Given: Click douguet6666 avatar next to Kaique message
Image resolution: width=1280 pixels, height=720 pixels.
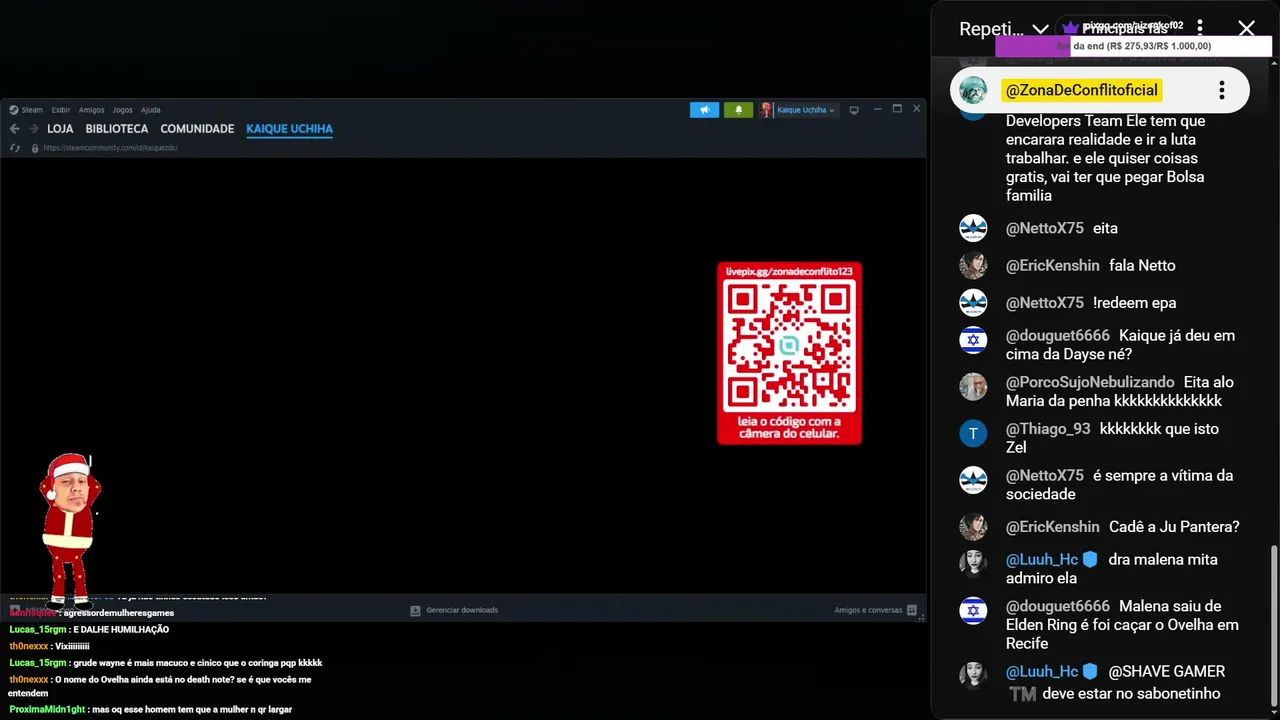Looking at the screenshot, I should pos(973,340).
